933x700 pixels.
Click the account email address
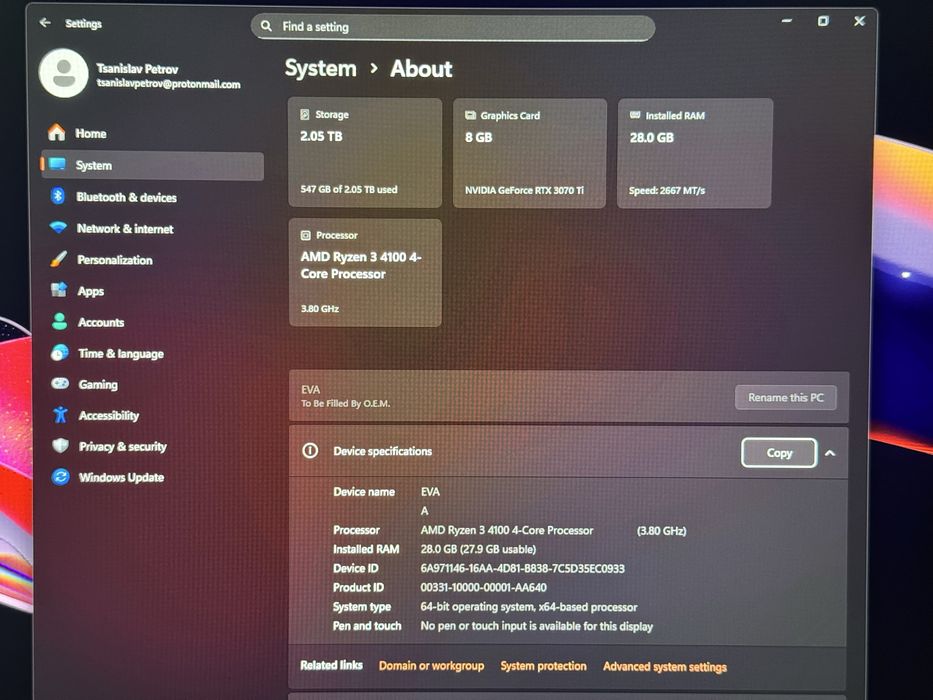(x=168, y=84)
